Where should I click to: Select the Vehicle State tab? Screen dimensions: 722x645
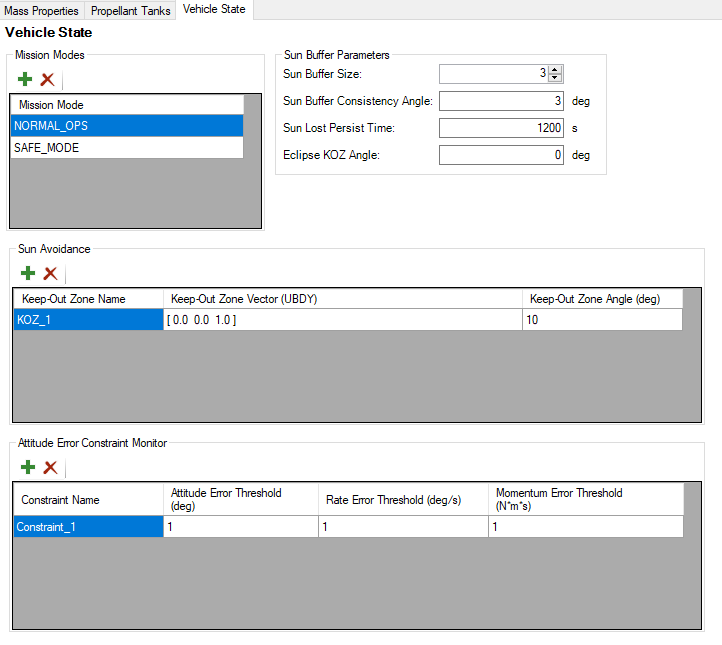(214, 10)
